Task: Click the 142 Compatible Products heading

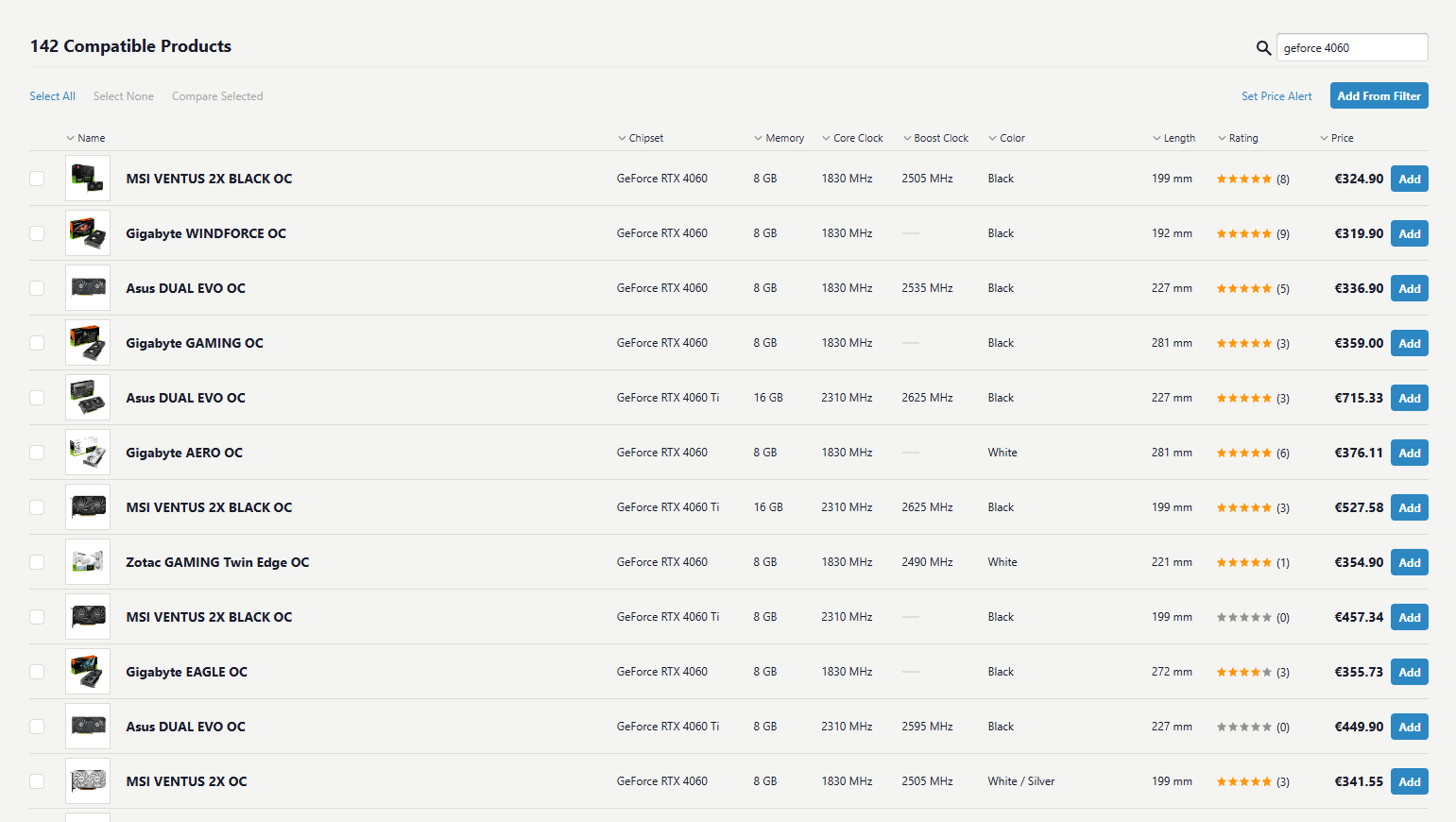Action: click(x=130, y=46)
